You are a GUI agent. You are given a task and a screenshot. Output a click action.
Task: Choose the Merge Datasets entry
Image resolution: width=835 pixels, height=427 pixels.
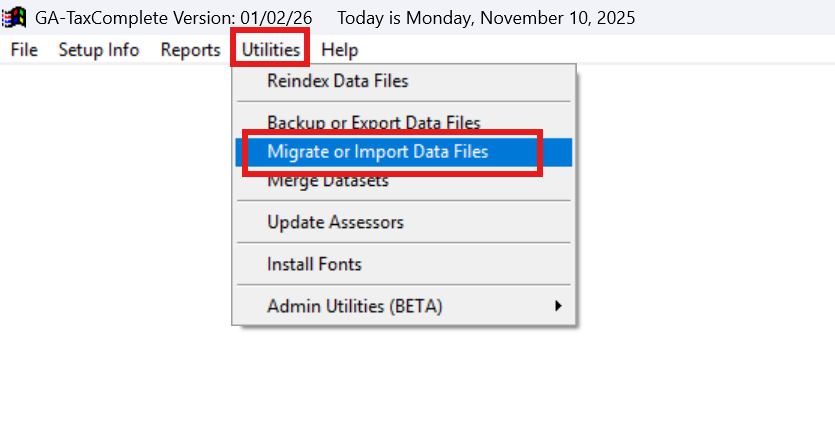click(x=327, y=182)
